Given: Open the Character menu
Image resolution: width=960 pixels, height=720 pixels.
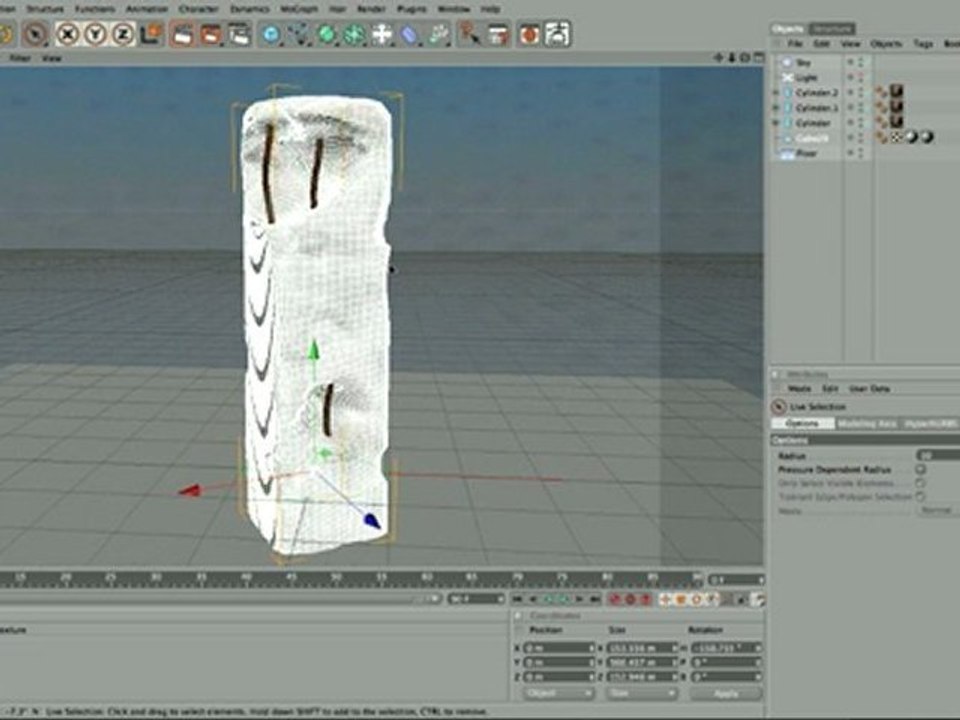Looking at the screenshot, I should pos(198,9).
